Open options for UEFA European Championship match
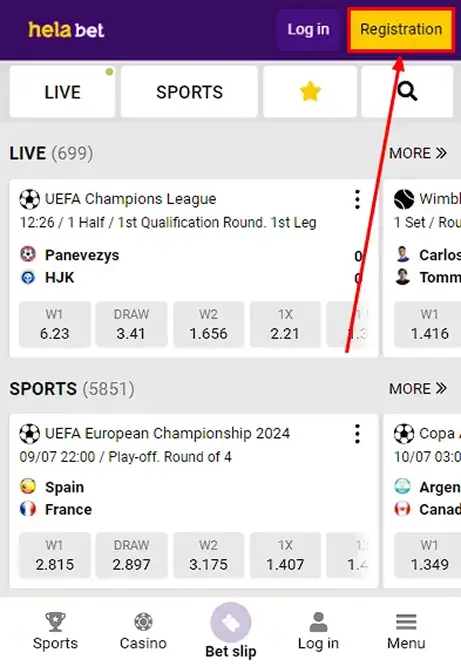 click(357, 433)
